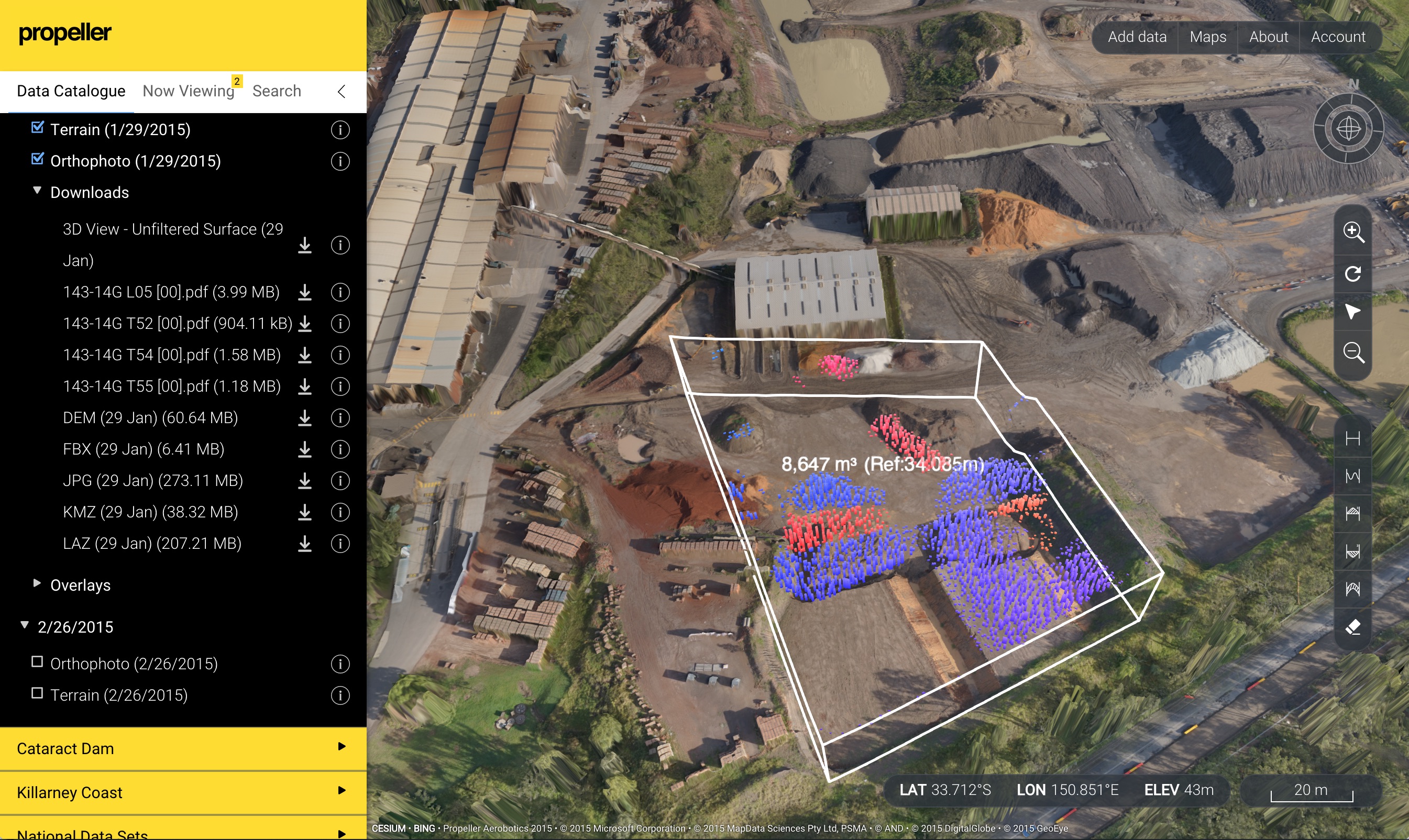Show info for LAZ (29 Jan)

pos(339,544)
